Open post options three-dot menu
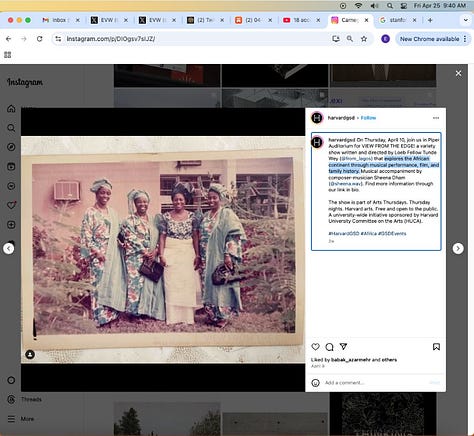 pyautogui.click(x=436, y=118)
